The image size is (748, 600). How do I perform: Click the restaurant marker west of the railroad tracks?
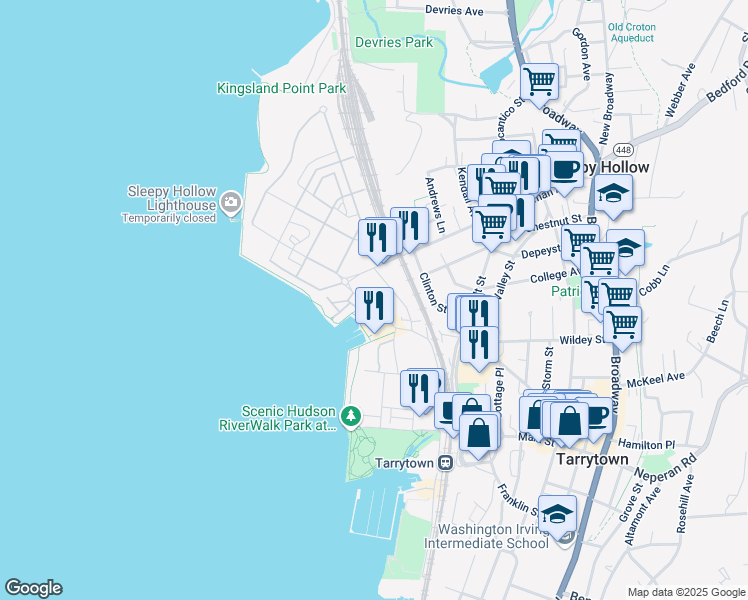tap(377, 238)
